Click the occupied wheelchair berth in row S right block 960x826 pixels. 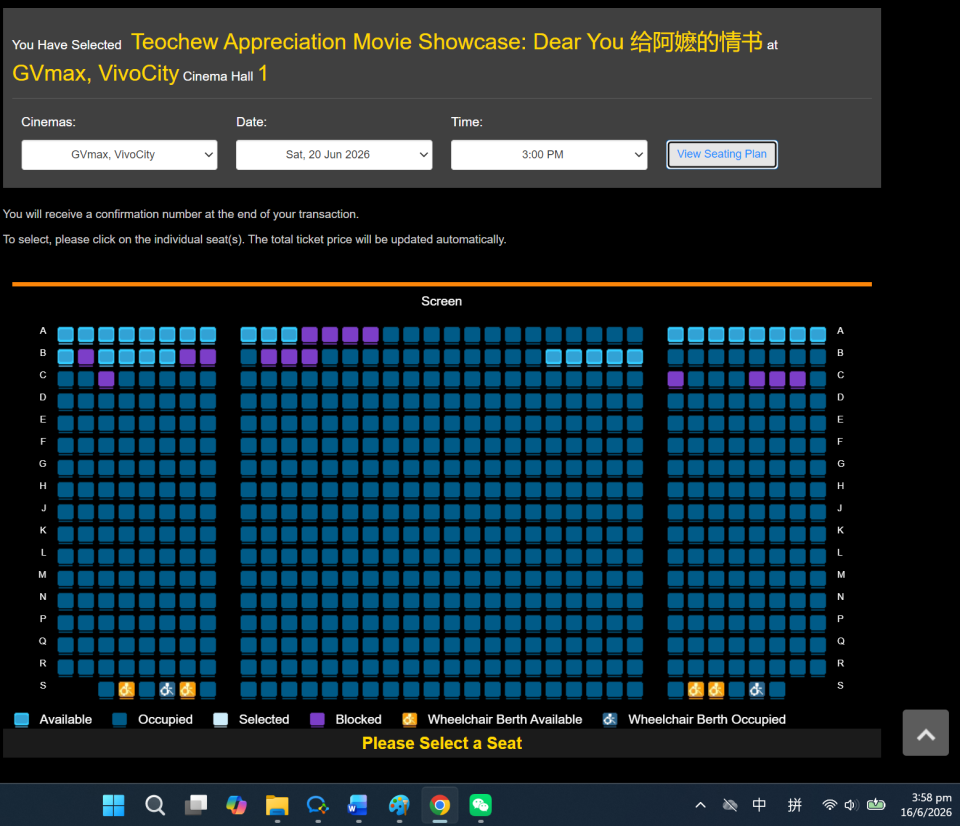click(757, 689)
